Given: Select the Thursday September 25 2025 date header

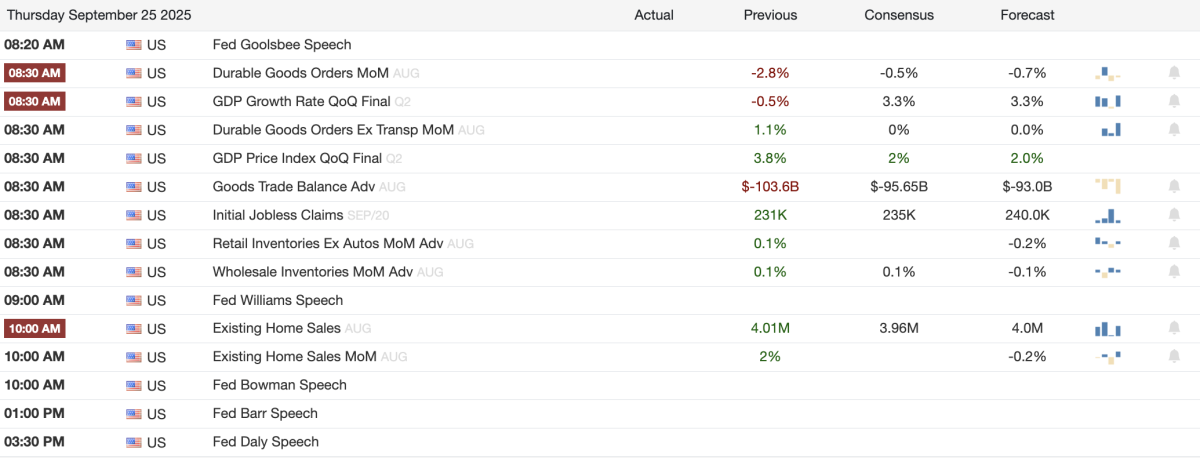Looking at the screenshot, I should click(98, 15).
